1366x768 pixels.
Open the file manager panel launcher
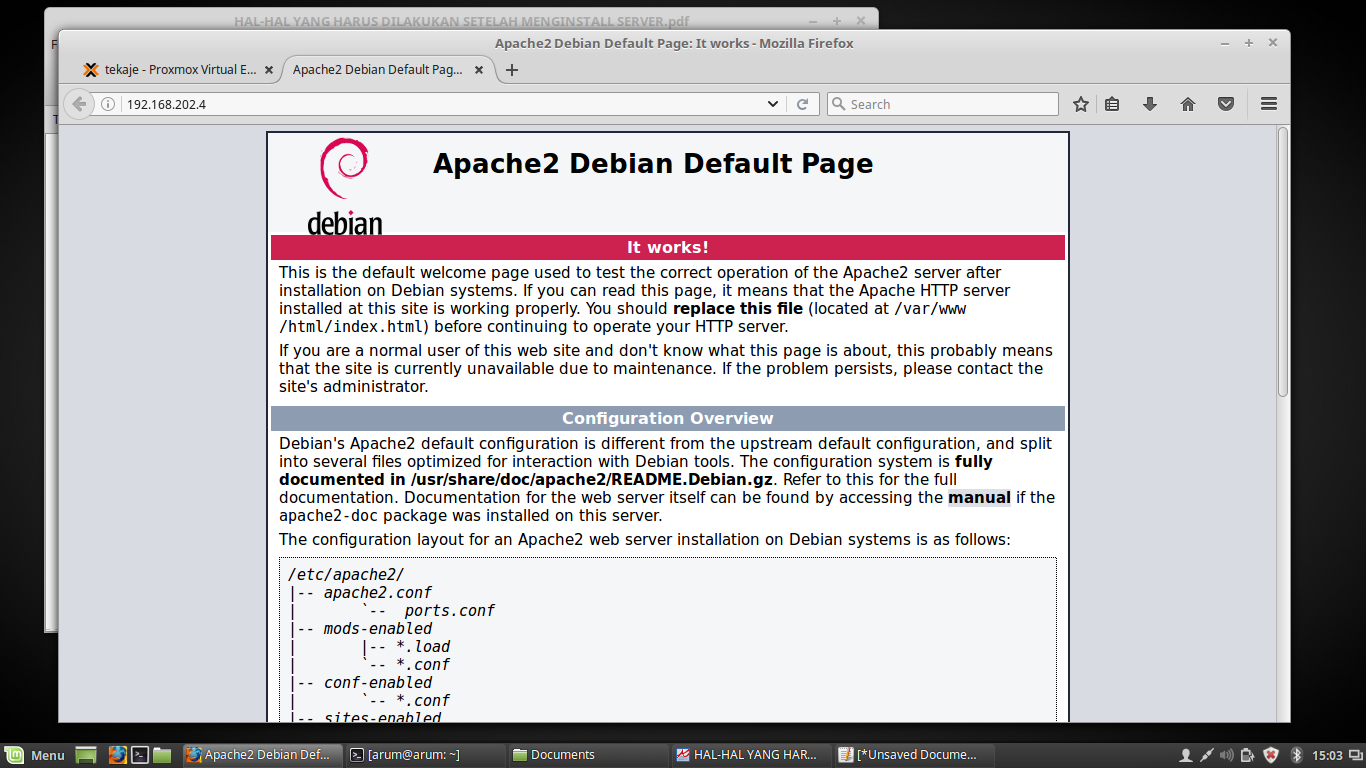163,755
